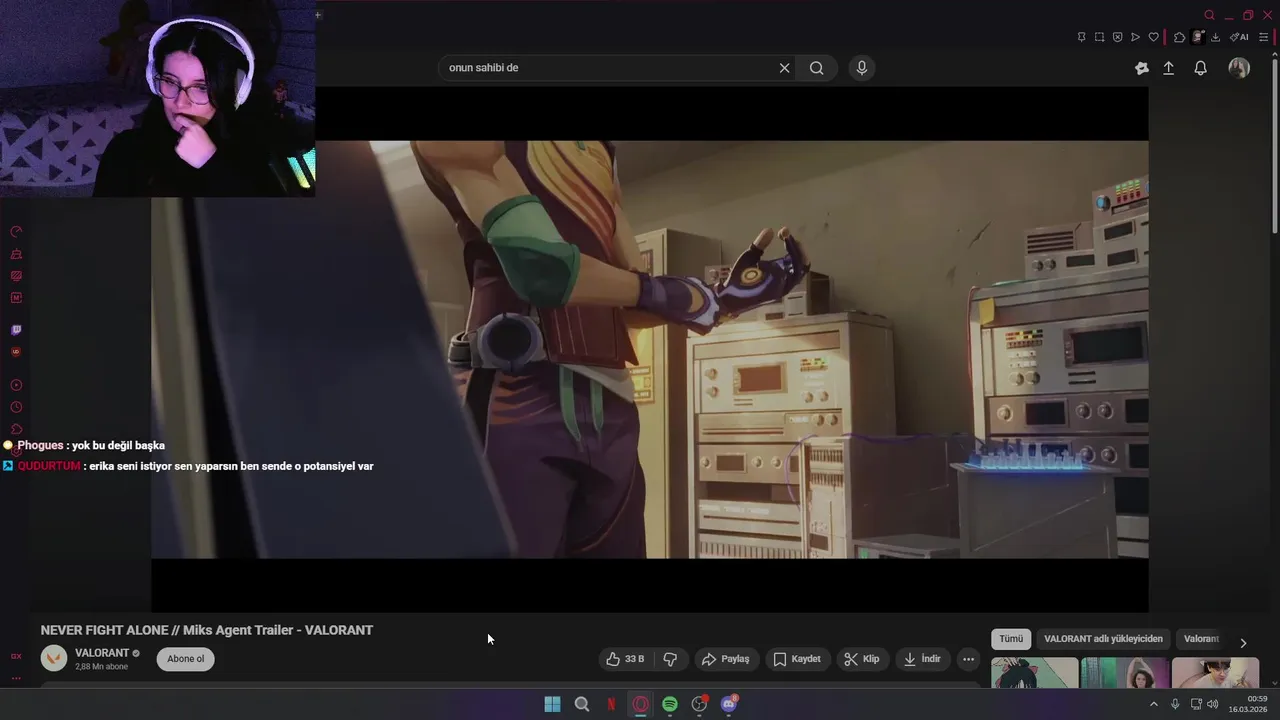Viewport: 1280px width, 720px height.
Task: Open volume control in system tray
Action: coord(1213,704)
